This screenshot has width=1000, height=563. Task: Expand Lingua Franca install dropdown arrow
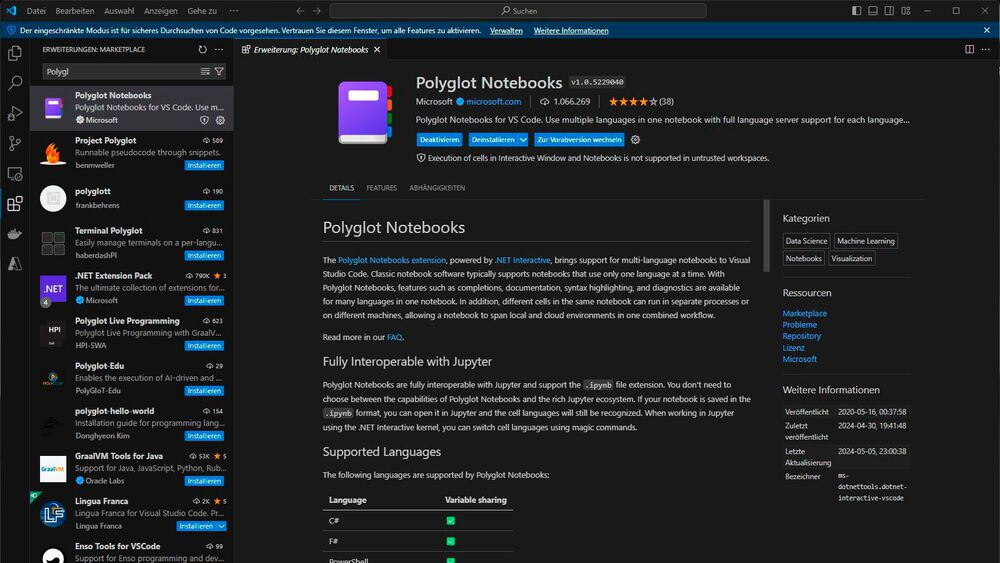[221, 527]
